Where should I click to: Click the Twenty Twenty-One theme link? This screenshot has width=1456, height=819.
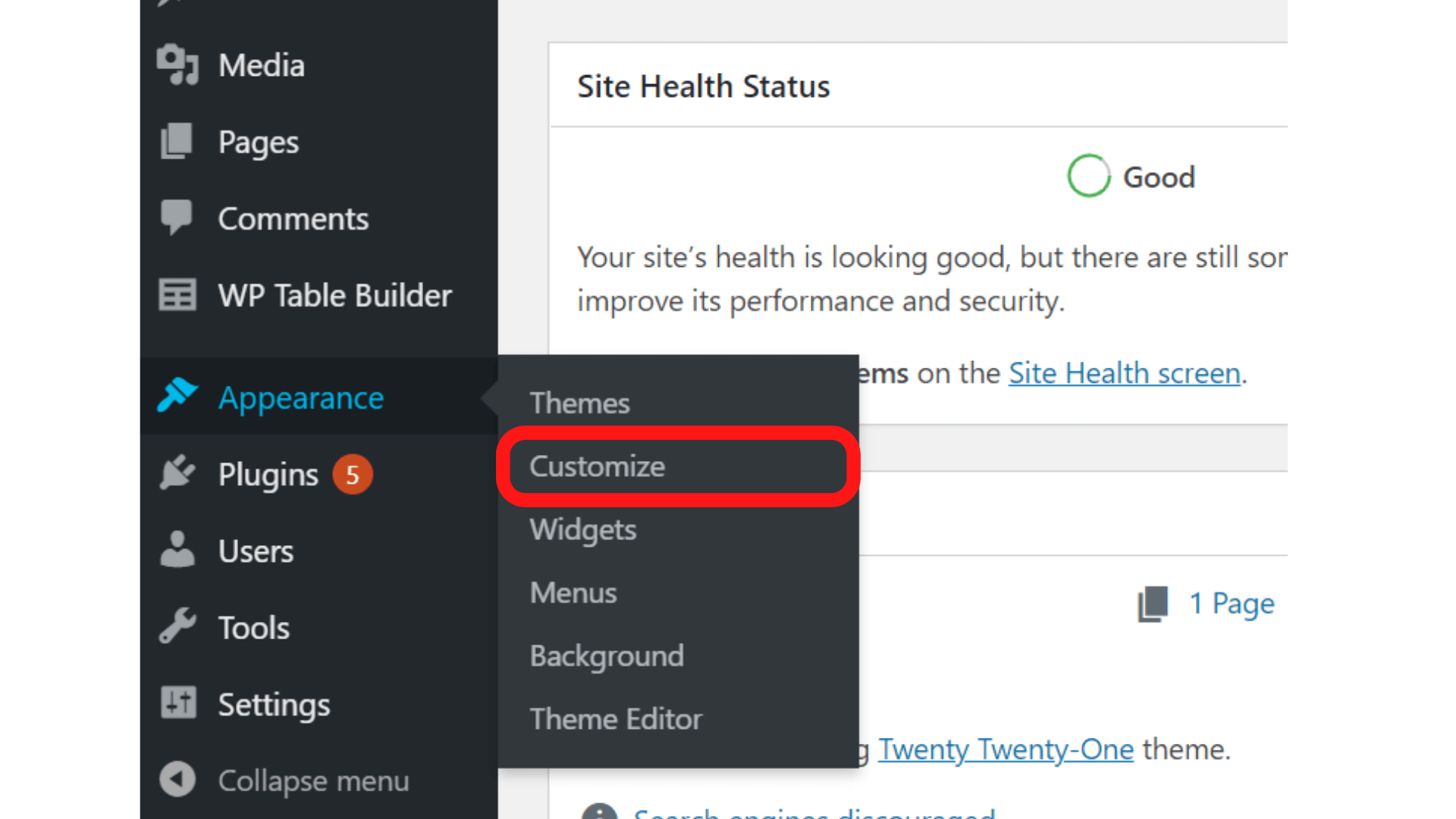(1006, 749)
